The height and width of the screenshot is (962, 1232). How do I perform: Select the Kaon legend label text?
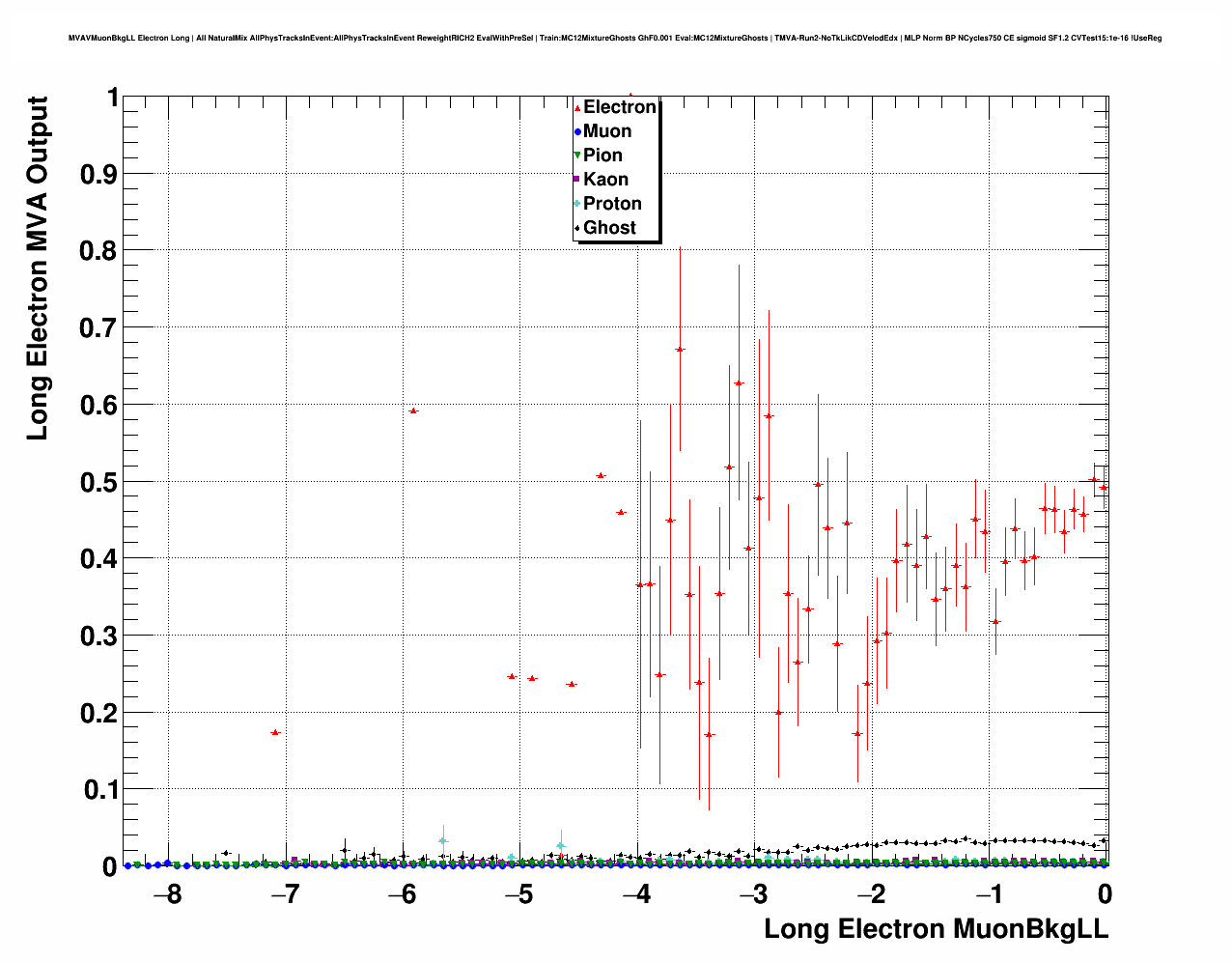pyautogui.click(x=605, y=180)
